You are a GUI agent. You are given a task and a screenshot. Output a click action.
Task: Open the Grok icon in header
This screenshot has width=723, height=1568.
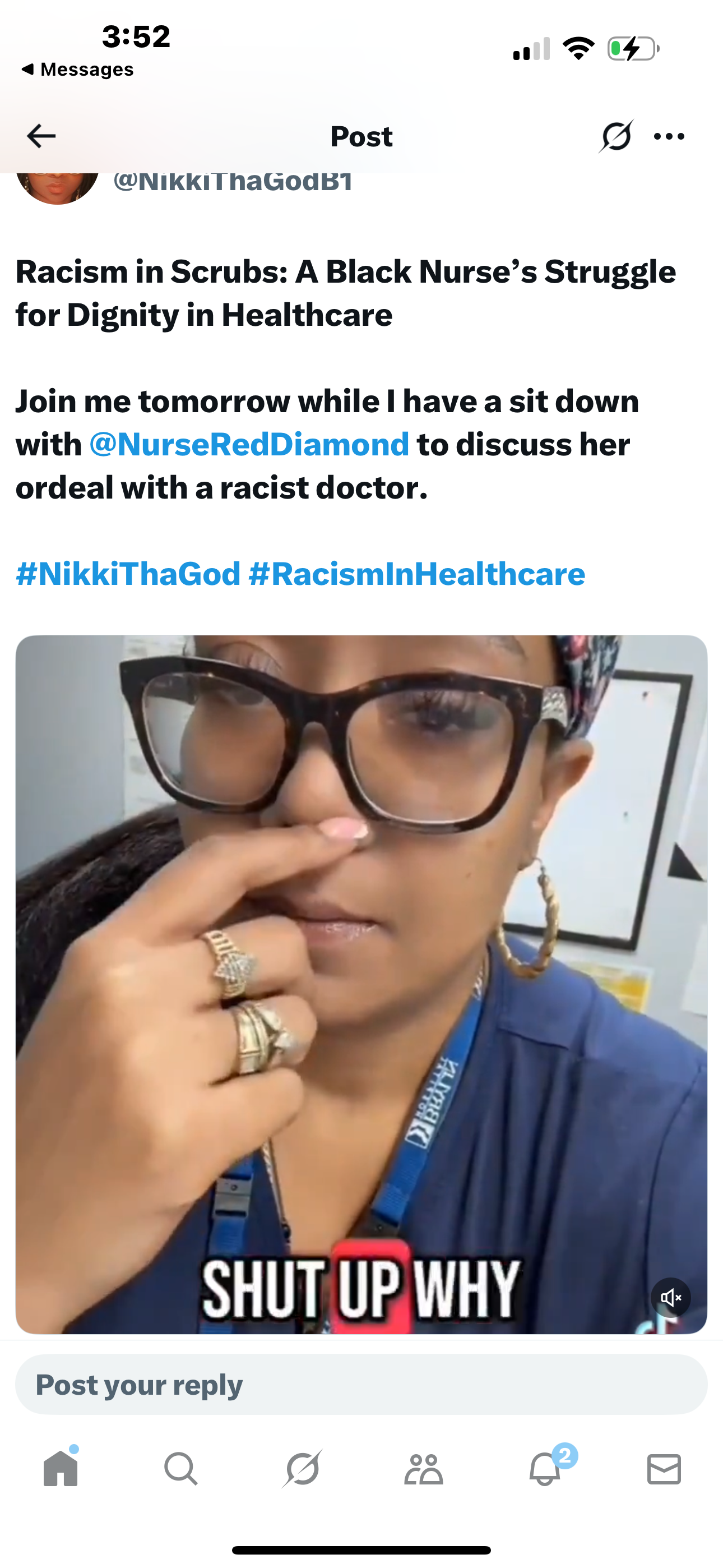pyautogui.click(x=616, y=136)
